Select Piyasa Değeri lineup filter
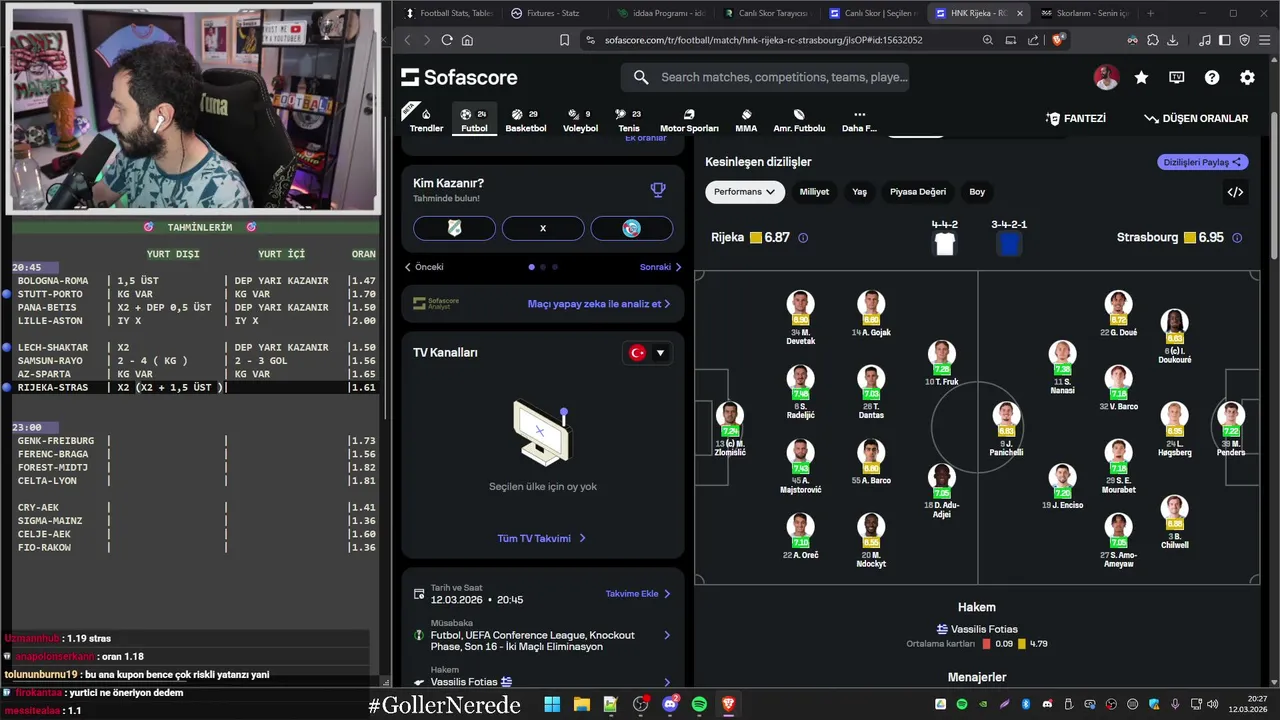The width and height of the screenshot is (1280, 720). pyautogui.click(x=918, y=192)
